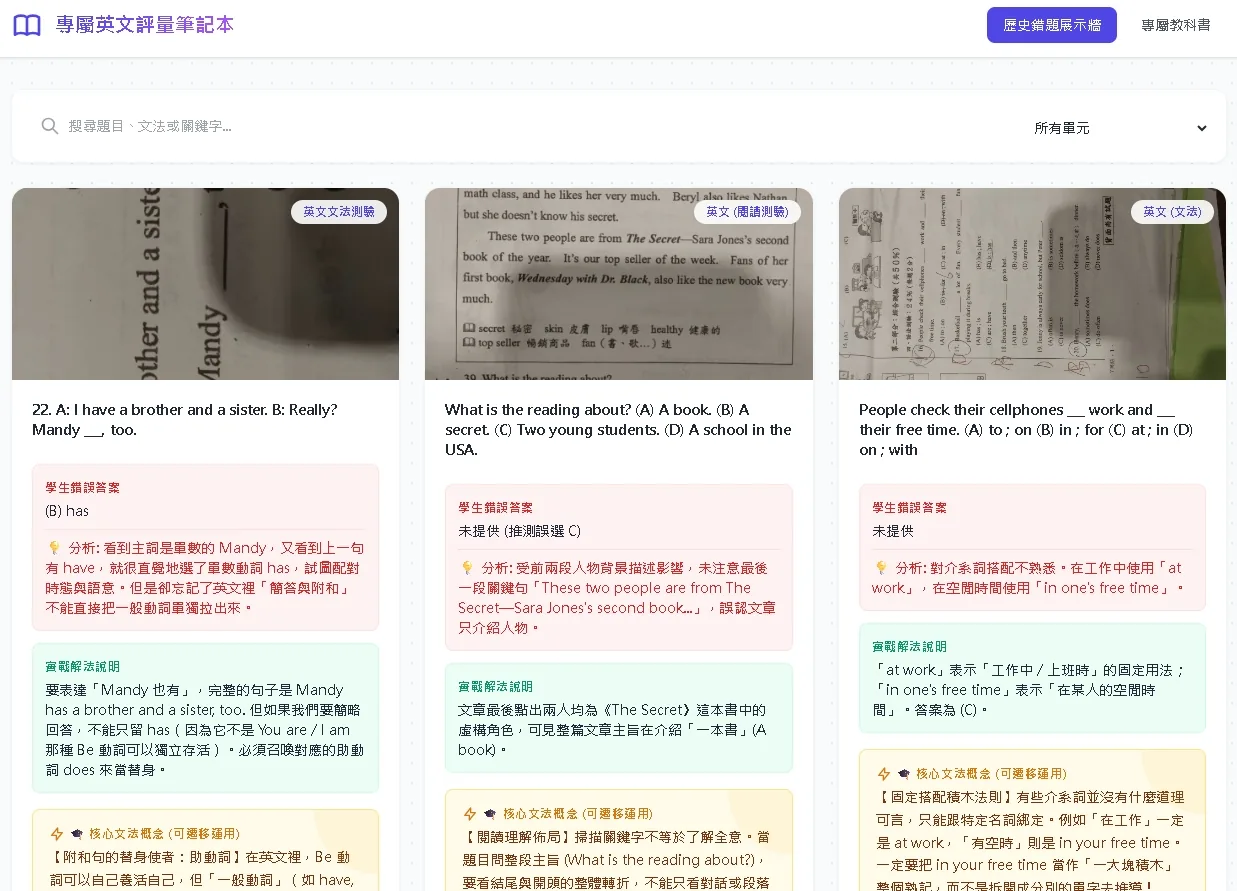
Task: Click the 學生錯誤答案 label in the Mandy card
Action: 82,488
